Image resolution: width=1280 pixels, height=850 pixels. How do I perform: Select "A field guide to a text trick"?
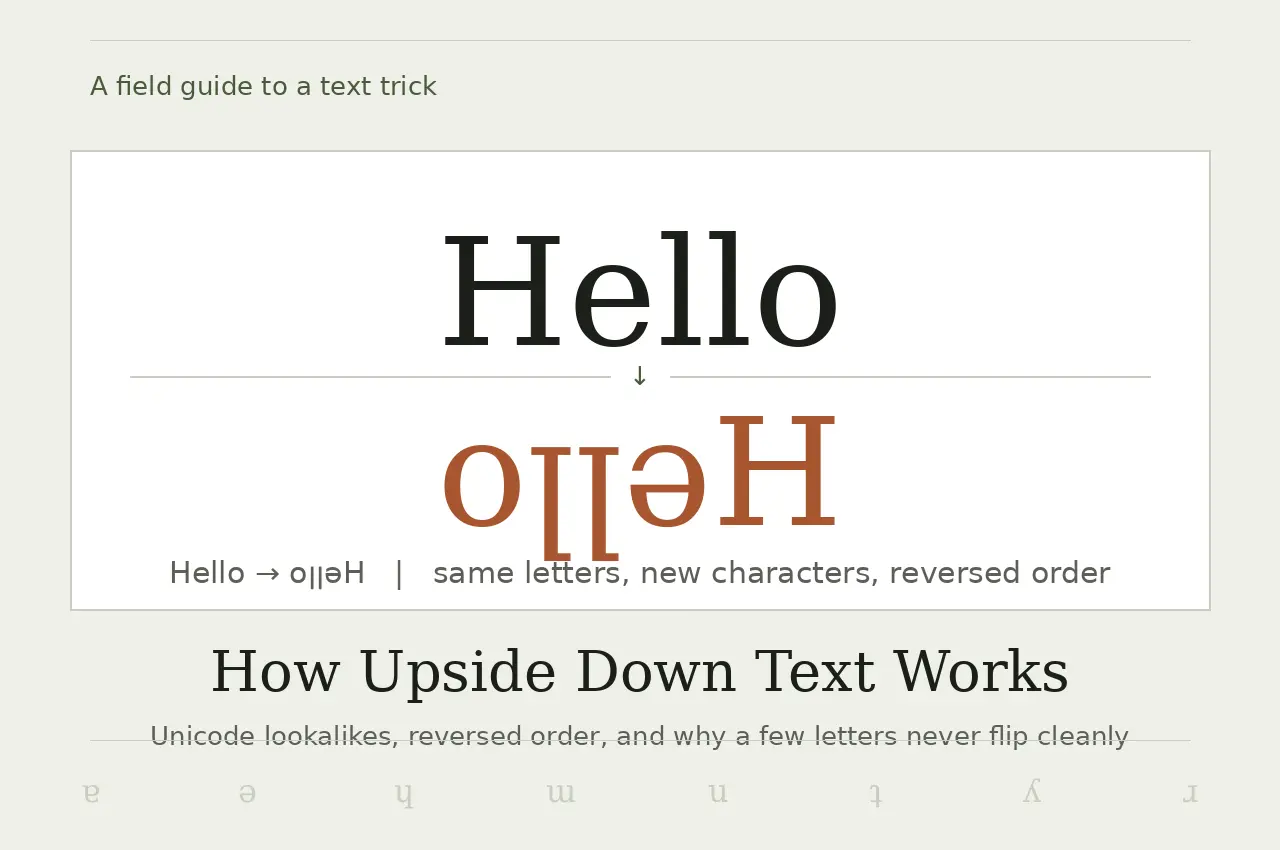pos(263,87)
